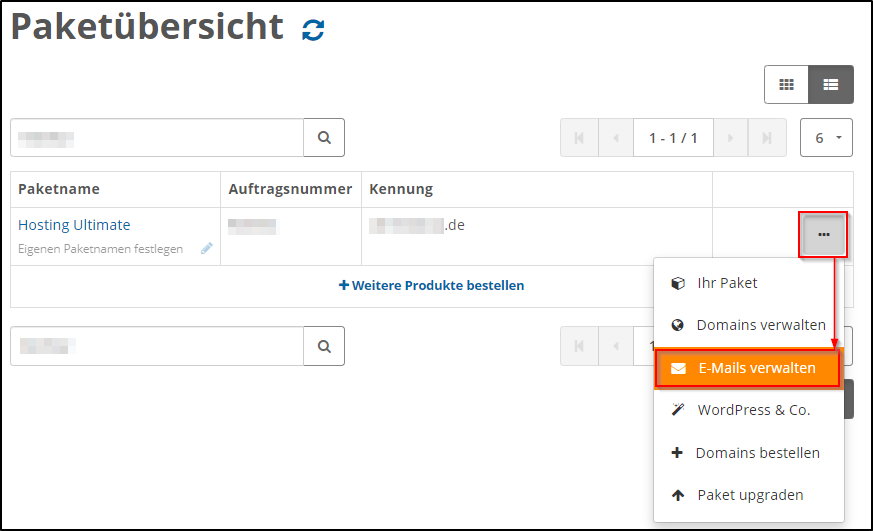Focus the upper search input field
The width and height of the screenshot is (873, 531).
pyautogui.click(x=157, y=137)
